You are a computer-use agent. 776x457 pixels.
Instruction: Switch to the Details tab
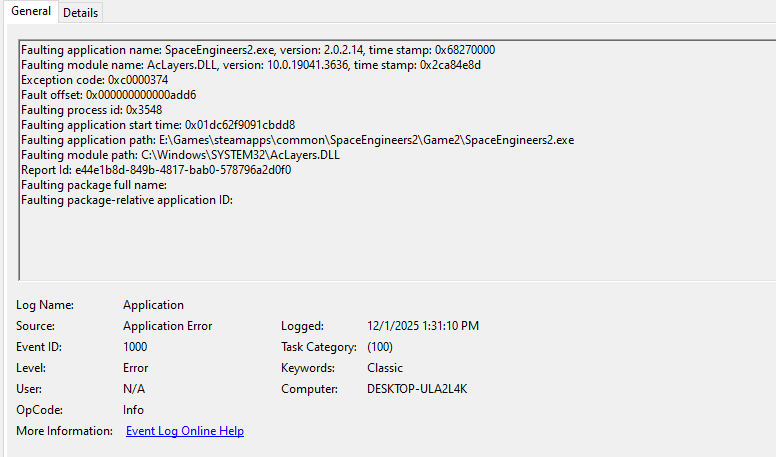click(81, 12)
